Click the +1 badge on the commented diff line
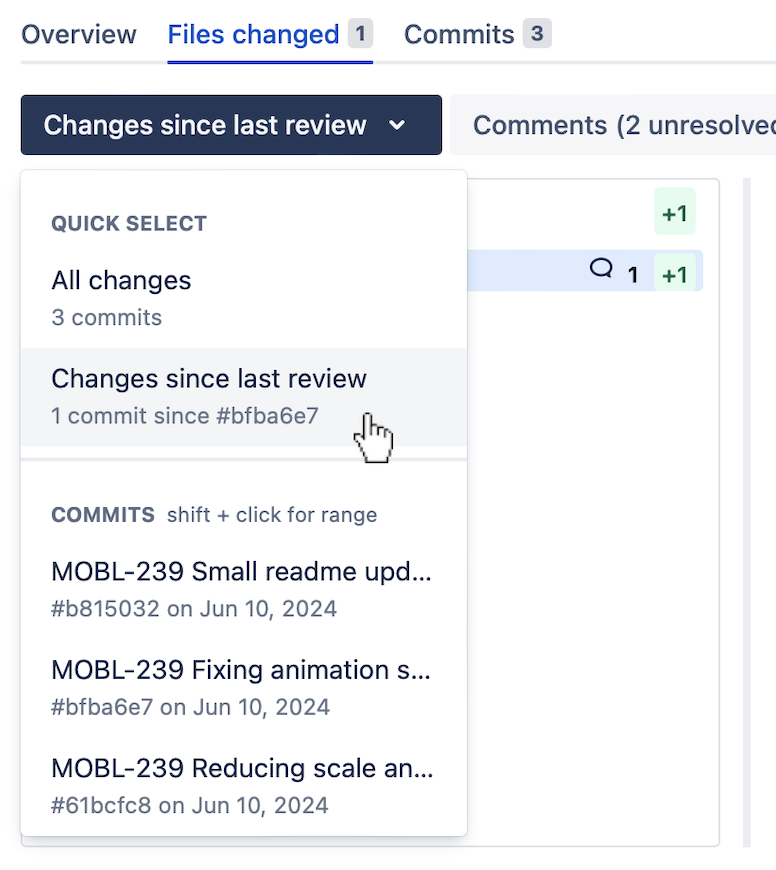 click(674, 271)
